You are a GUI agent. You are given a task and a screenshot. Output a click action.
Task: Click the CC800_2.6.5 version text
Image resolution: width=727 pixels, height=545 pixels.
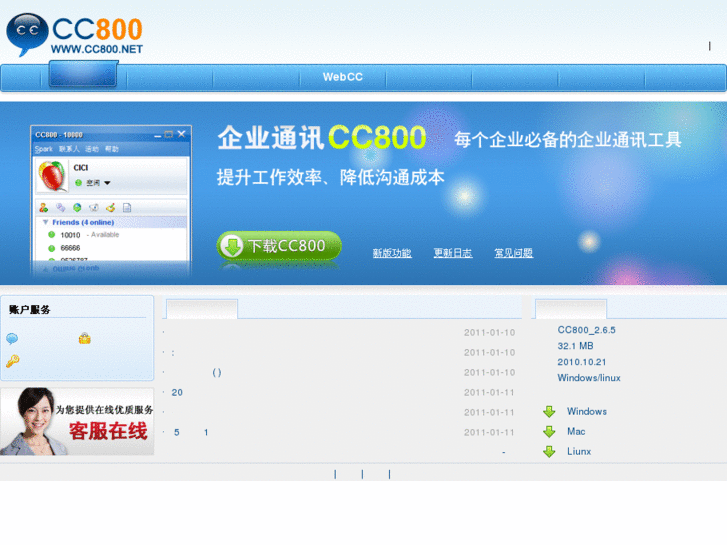[586, 330]
